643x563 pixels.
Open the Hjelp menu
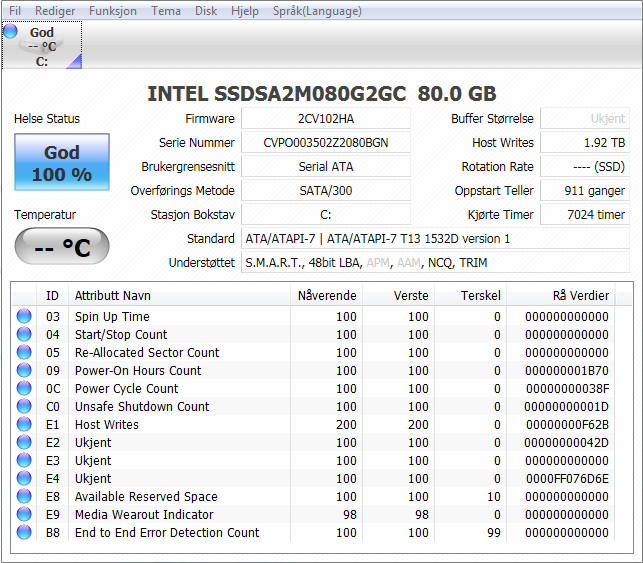point(245,11)
